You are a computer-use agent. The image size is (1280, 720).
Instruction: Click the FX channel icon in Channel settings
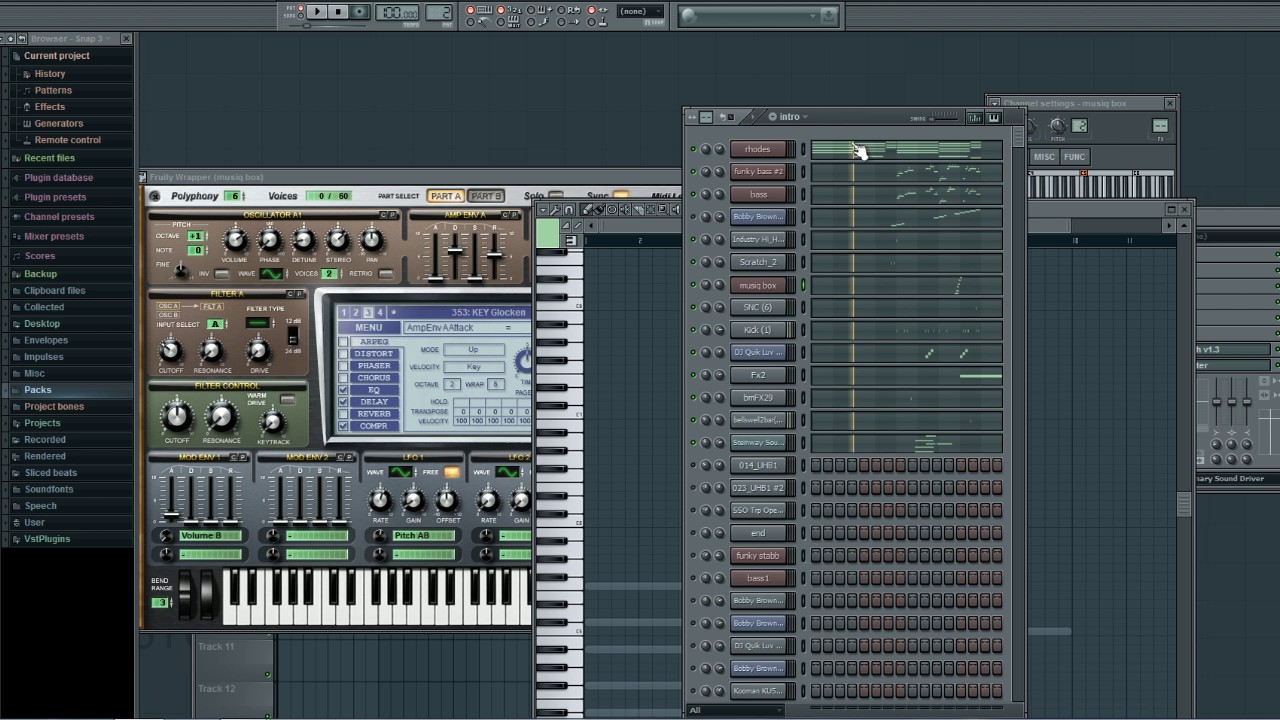[1159, 126]
